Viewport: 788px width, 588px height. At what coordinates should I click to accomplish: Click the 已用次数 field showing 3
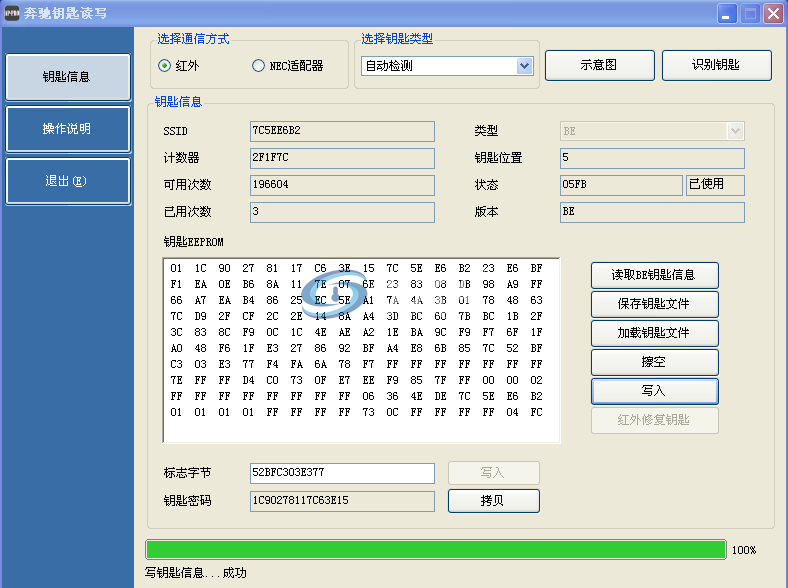tap(342, 212)
